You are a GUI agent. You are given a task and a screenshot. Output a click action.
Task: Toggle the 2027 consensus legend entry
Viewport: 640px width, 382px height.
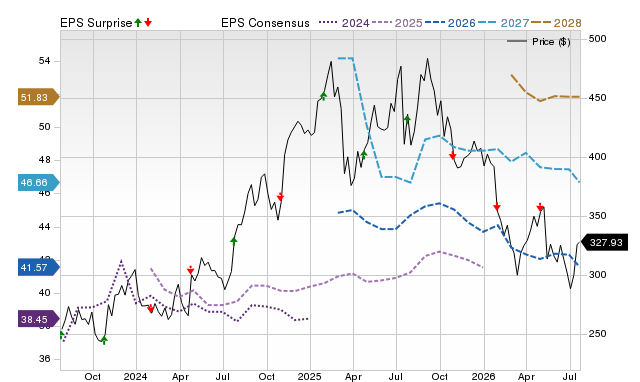503,23
